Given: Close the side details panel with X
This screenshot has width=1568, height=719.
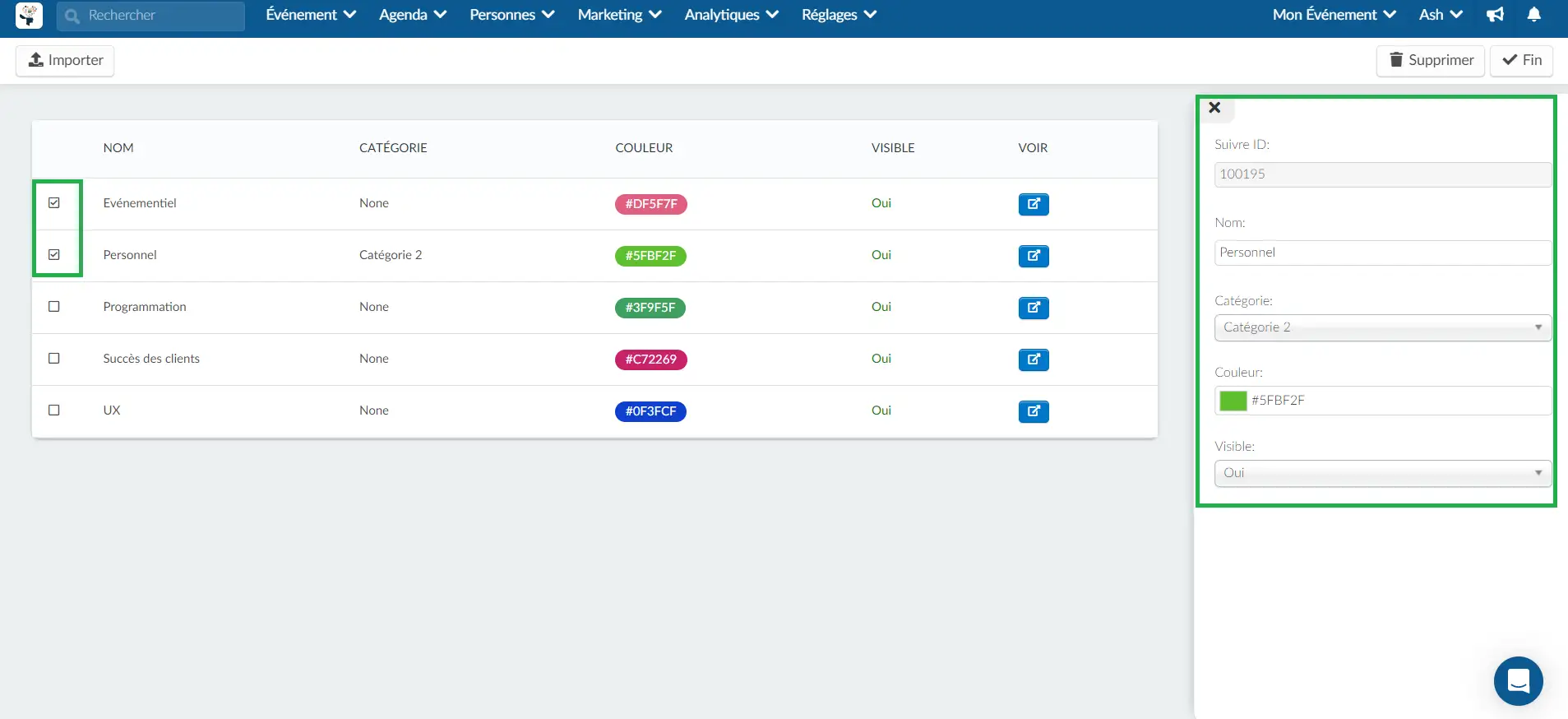Looking at the screenshot, I should (1214, 108).
